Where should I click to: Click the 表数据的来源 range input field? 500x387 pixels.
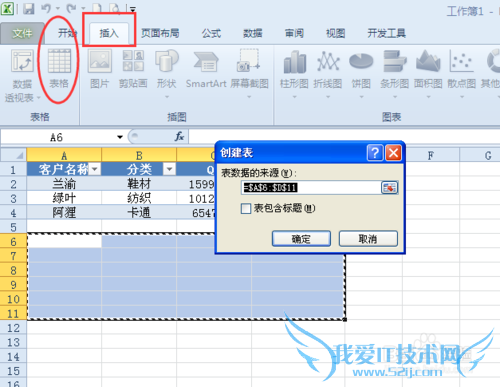pyautogui.click(x=311, y=188)
